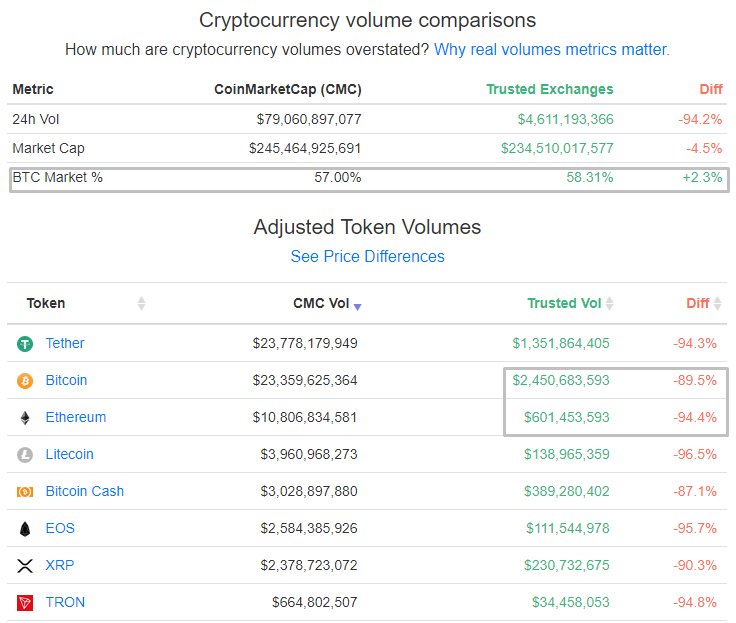Sort by CMC Vol arrow
This screenshot has width=736, height=623.
(x=357, y=306)
